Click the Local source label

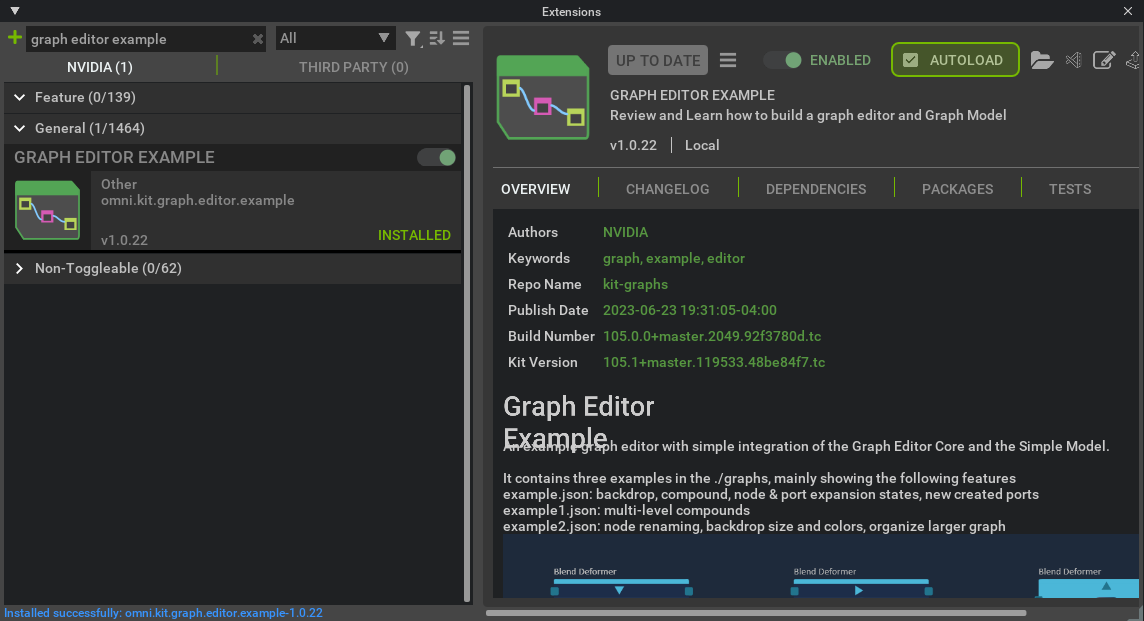click(x=702, y=145)
